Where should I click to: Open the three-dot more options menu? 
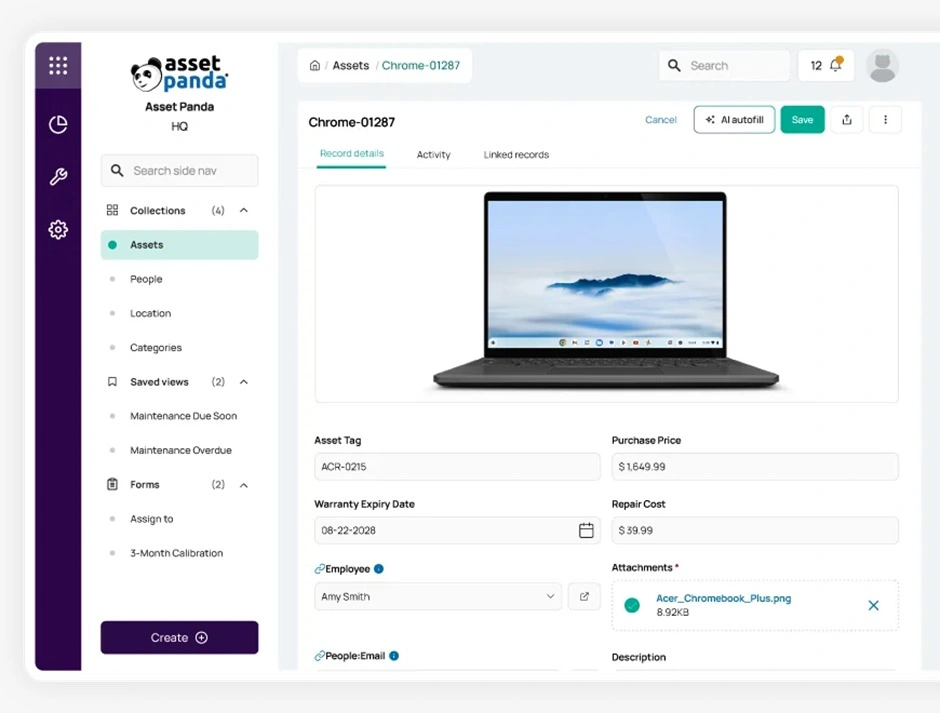click(885, 119)
